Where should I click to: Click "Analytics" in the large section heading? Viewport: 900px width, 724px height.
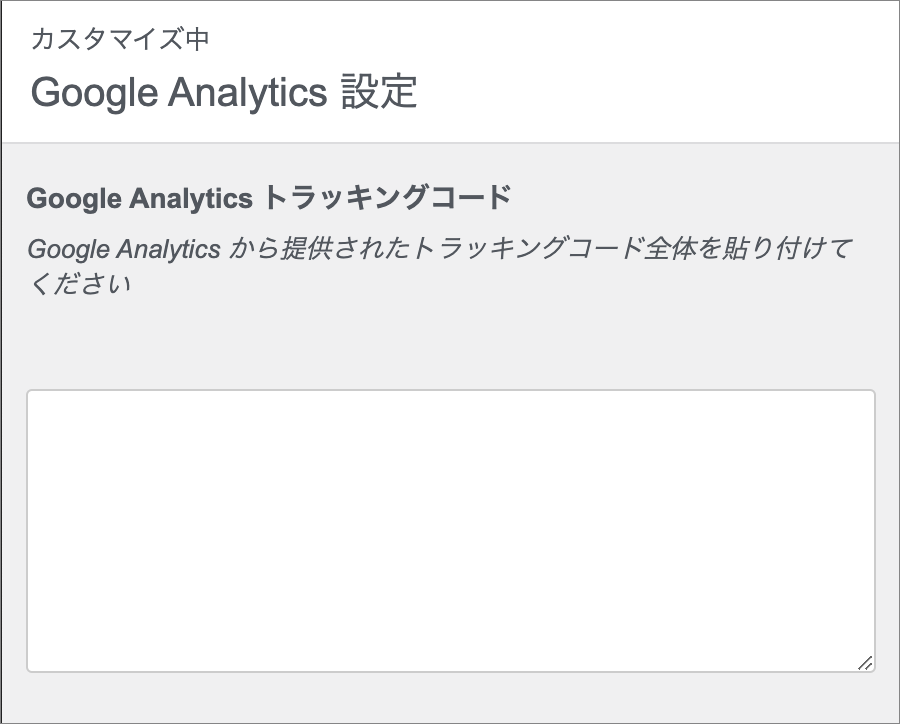coord(248,92)
